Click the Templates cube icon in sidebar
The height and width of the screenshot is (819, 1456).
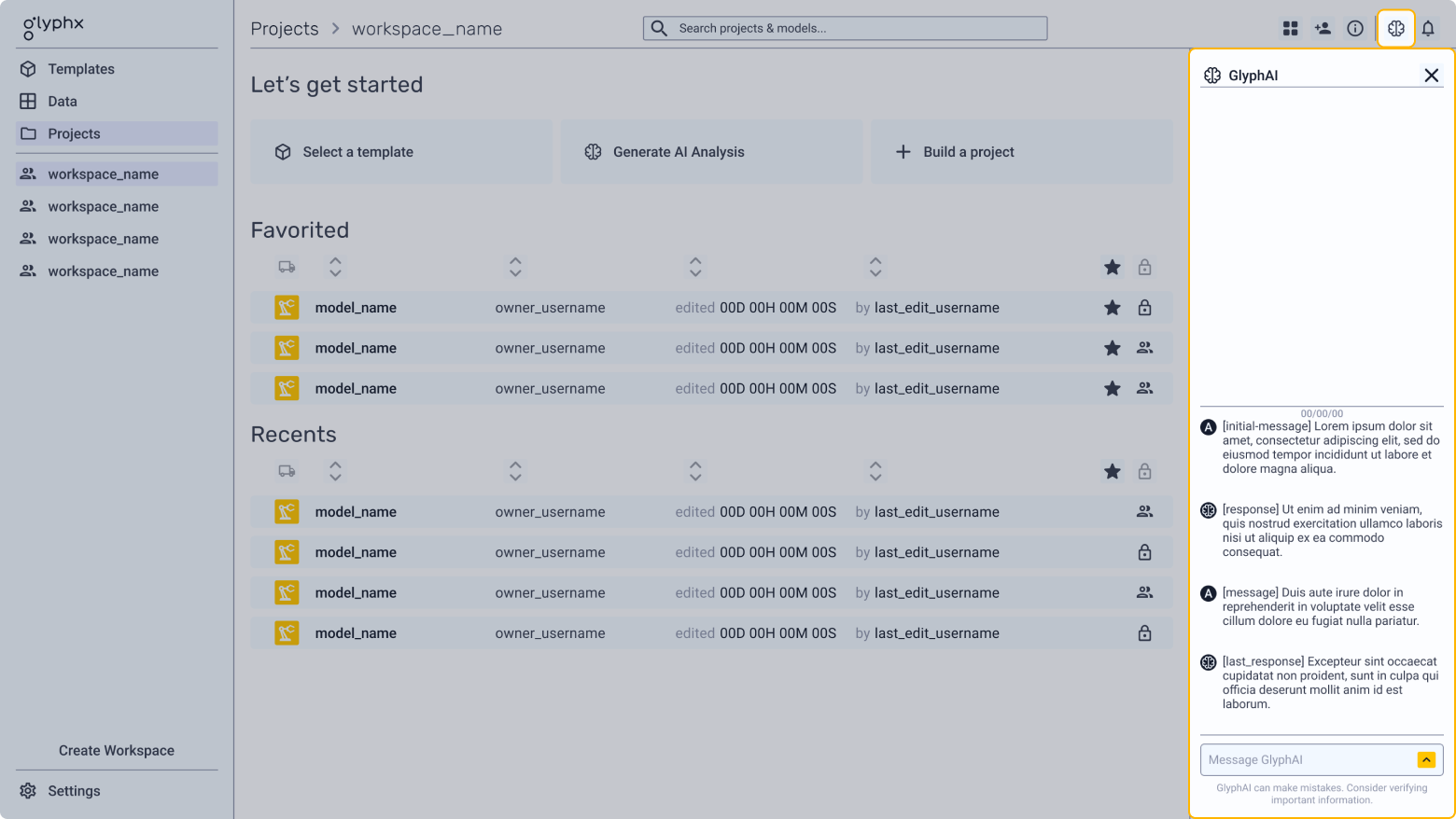(27, 68)
